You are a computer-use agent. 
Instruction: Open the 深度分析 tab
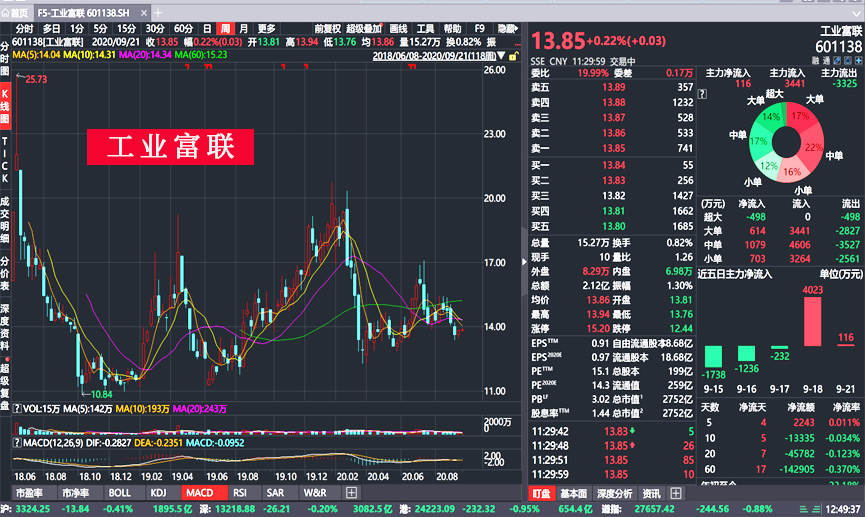click(x=614, y=493)
